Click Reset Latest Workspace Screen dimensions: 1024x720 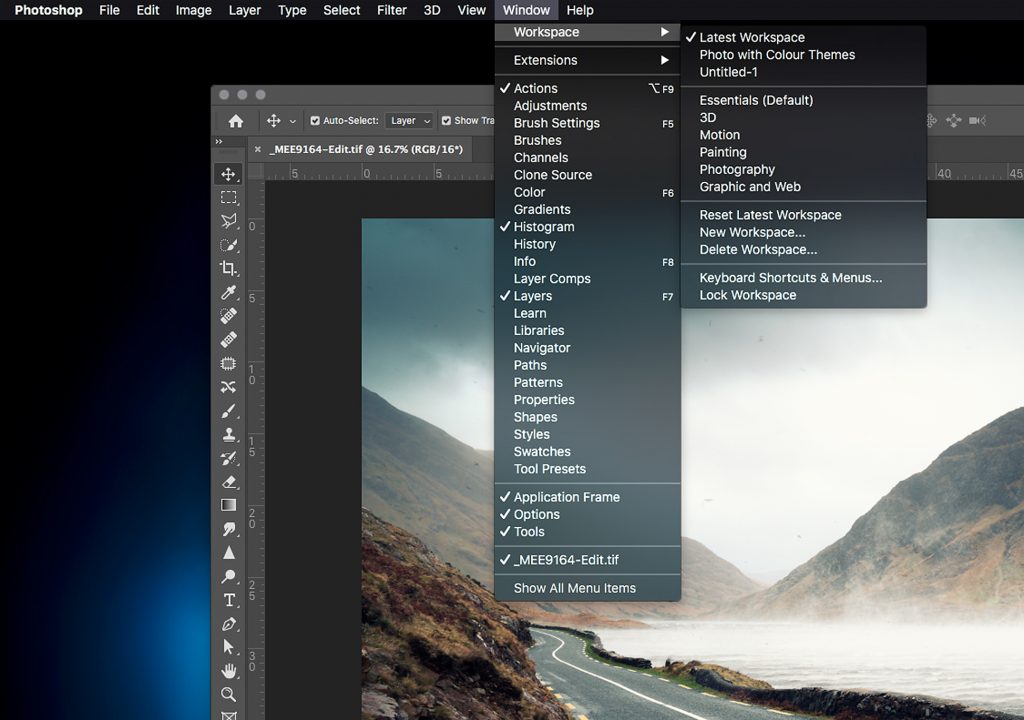click(770, 215)
